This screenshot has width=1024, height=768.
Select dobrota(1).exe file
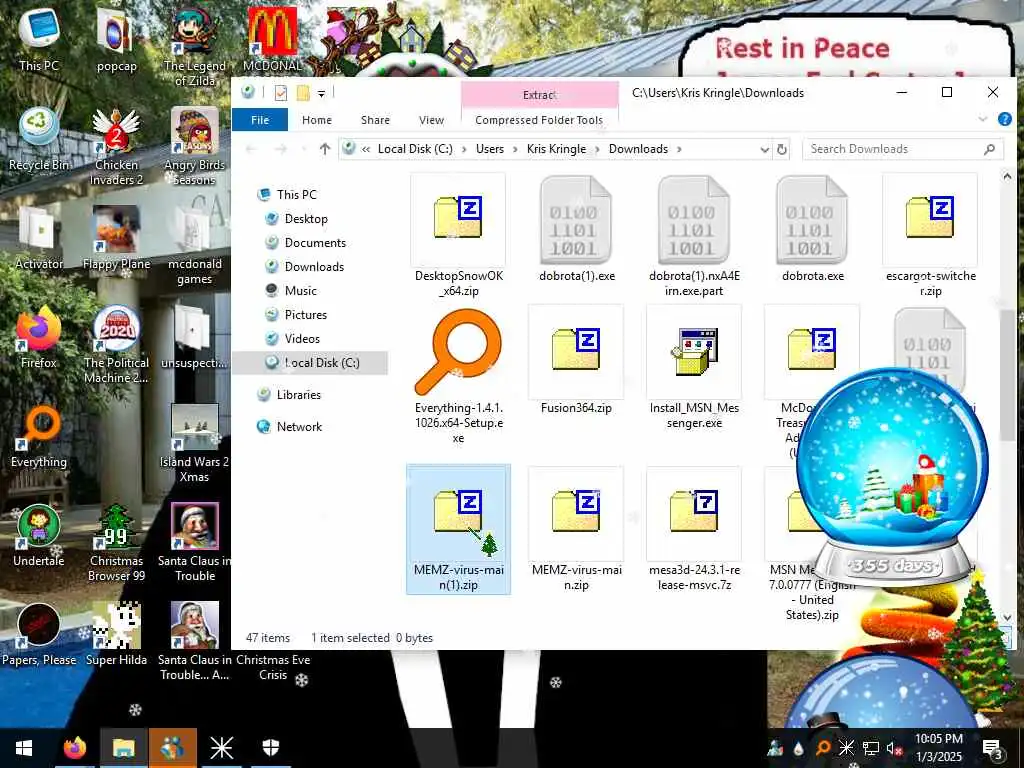click(577, 229)
